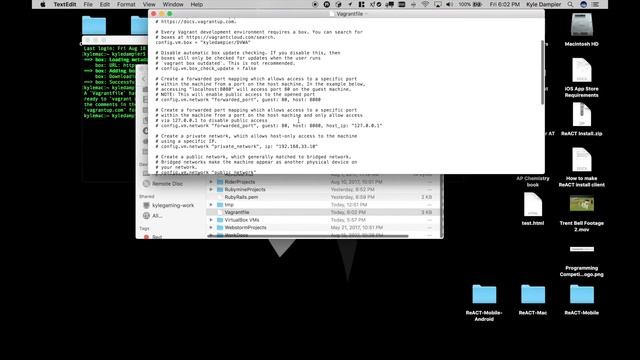Expand the tmp folder in Finder
The image size is (640, 360).
[x=211, y=204]
